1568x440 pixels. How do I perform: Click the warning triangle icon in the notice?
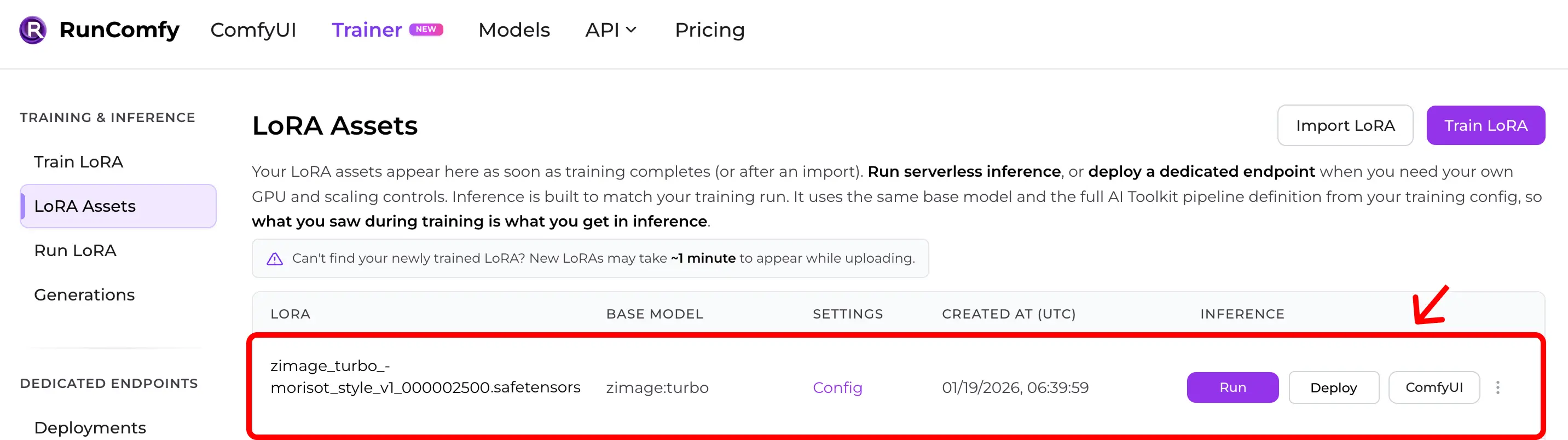[x=276, y=258]
